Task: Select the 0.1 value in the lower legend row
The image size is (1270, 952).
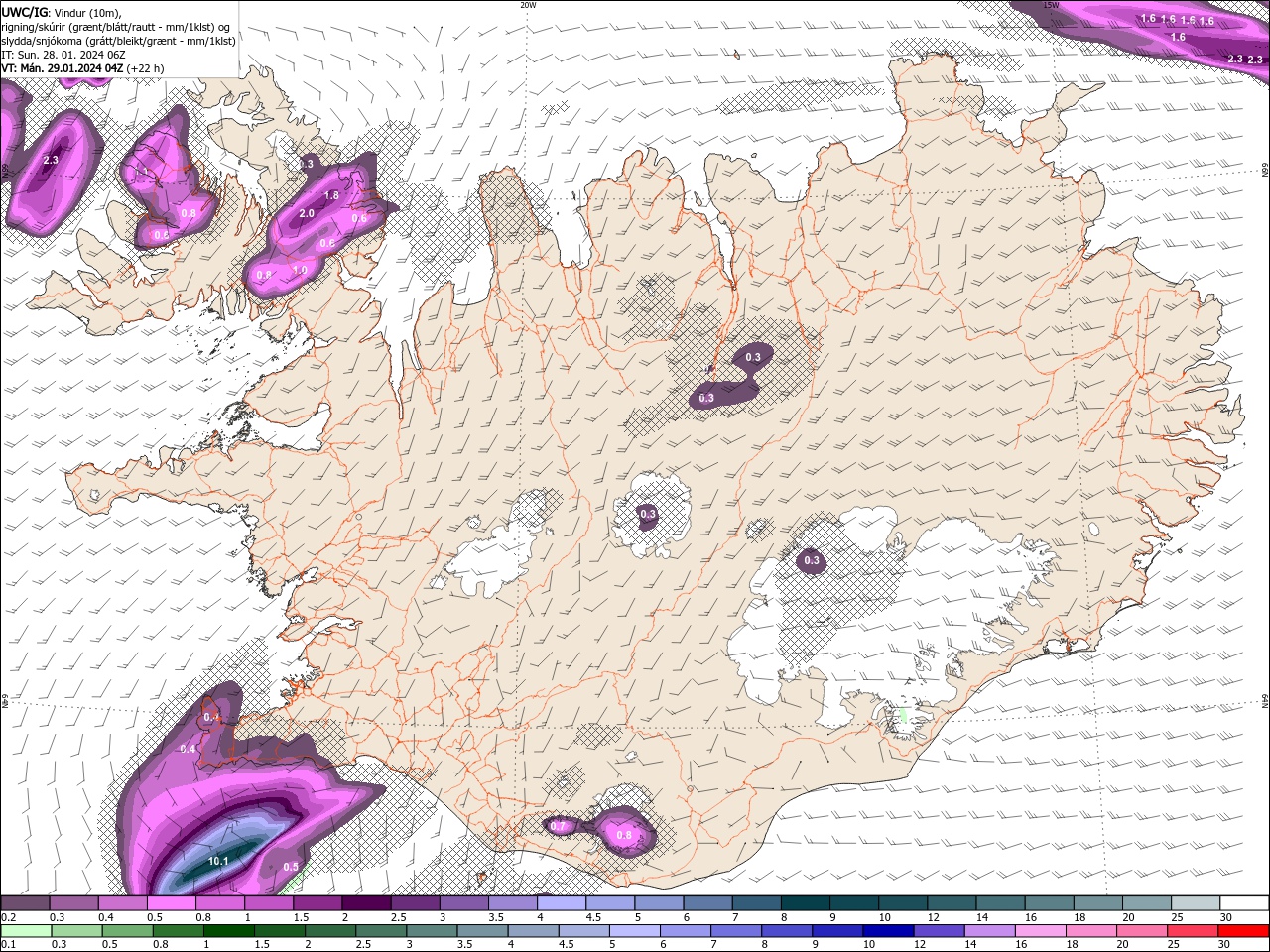Action: (x=8, y=944)
